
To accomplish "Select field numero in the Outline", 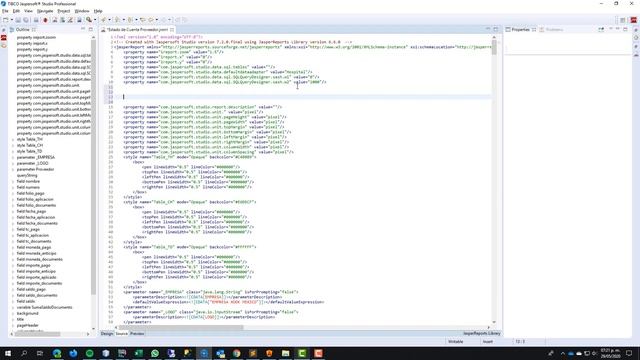I will click(x=28, y=187).
